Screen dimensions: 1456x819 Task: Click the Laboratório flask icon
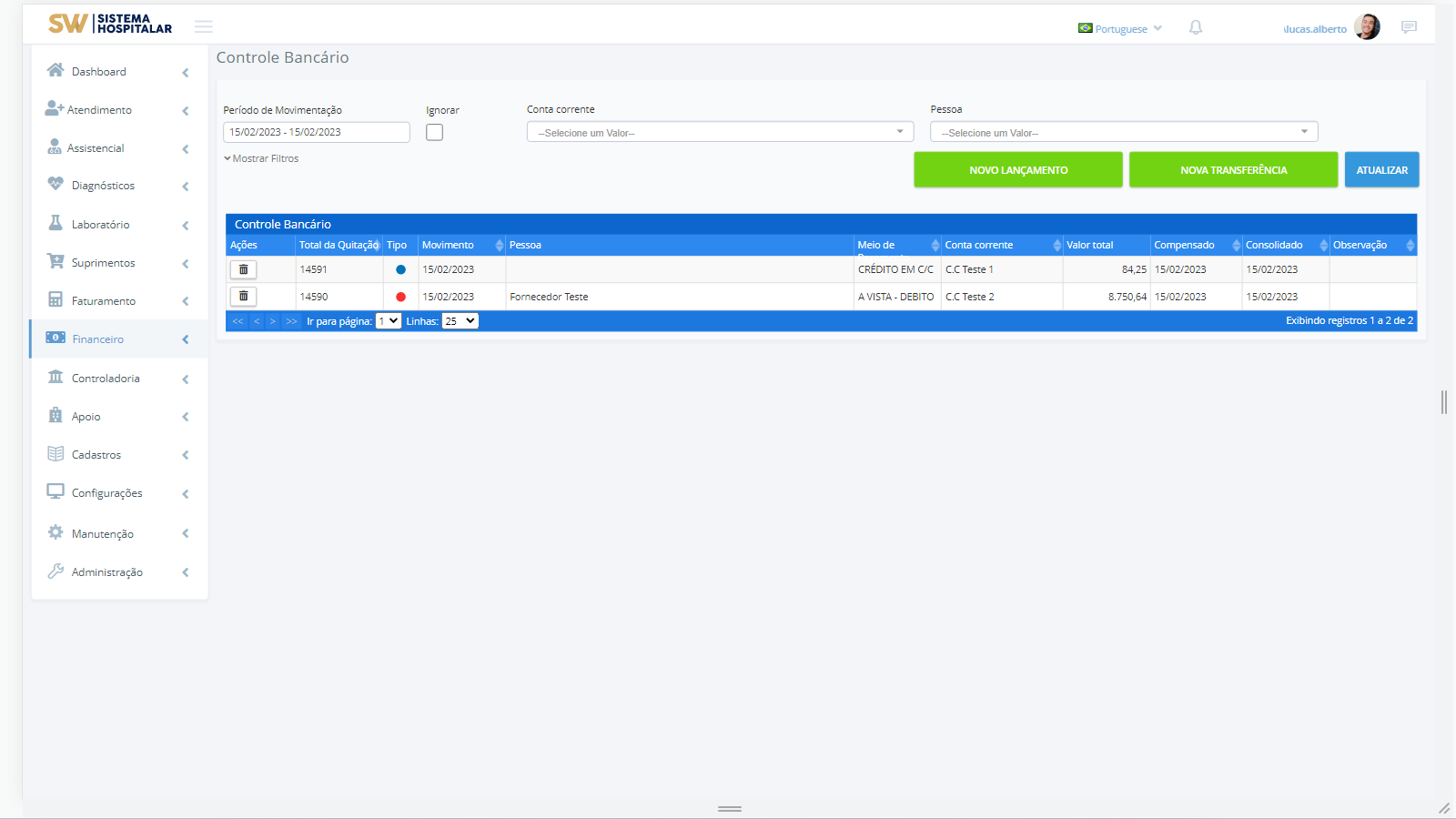[56, 223]
